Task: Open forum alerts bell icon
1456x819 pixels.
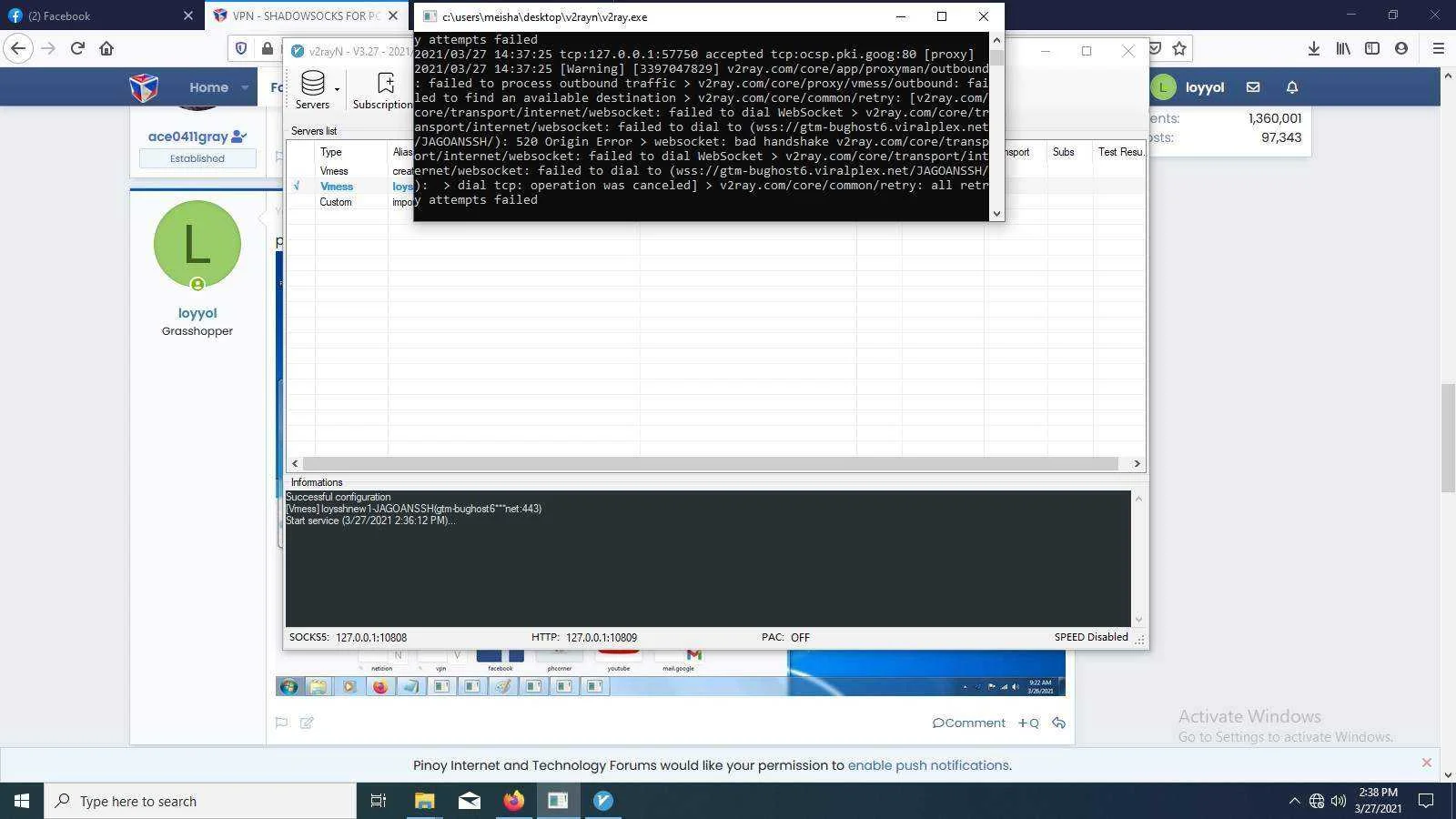Action: tap(1292, 87)
